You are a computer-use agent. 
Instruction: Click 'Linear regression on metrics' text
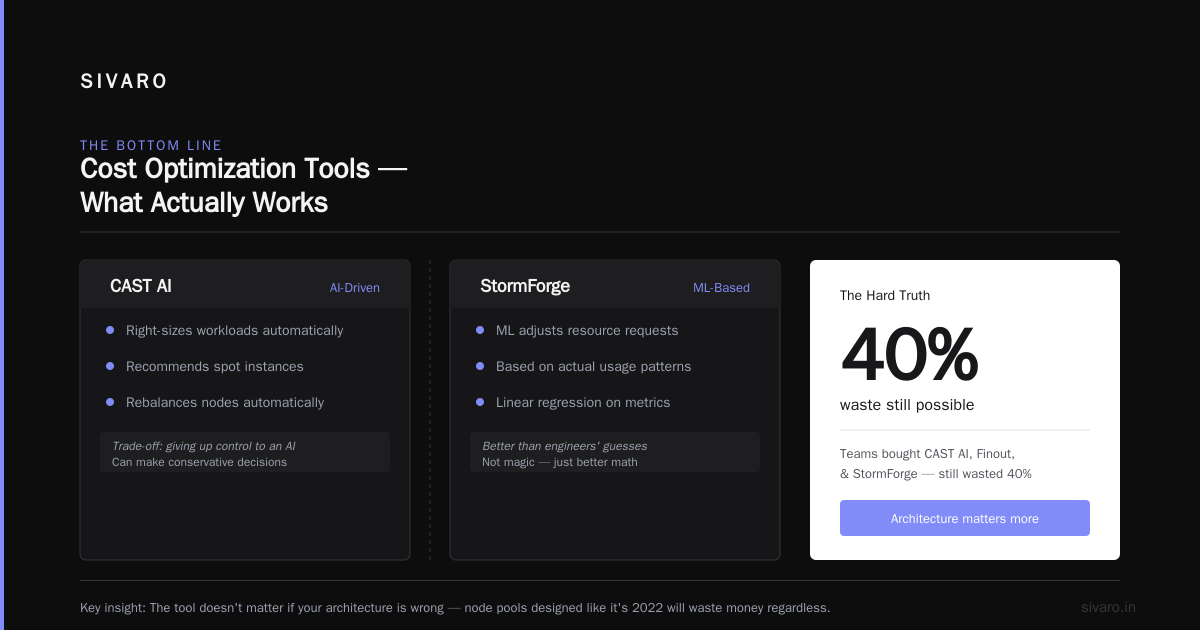tap(583, 402)
